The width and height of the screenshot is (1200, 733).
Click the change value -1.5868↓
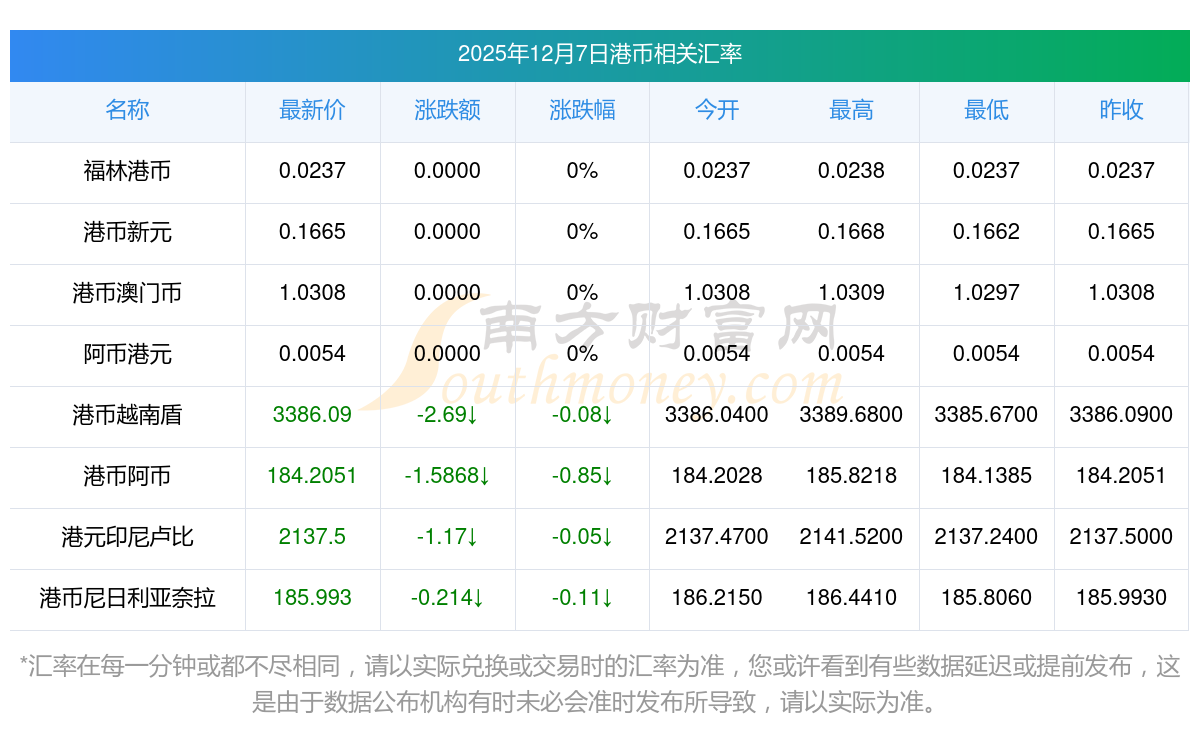tap(447, 476)
